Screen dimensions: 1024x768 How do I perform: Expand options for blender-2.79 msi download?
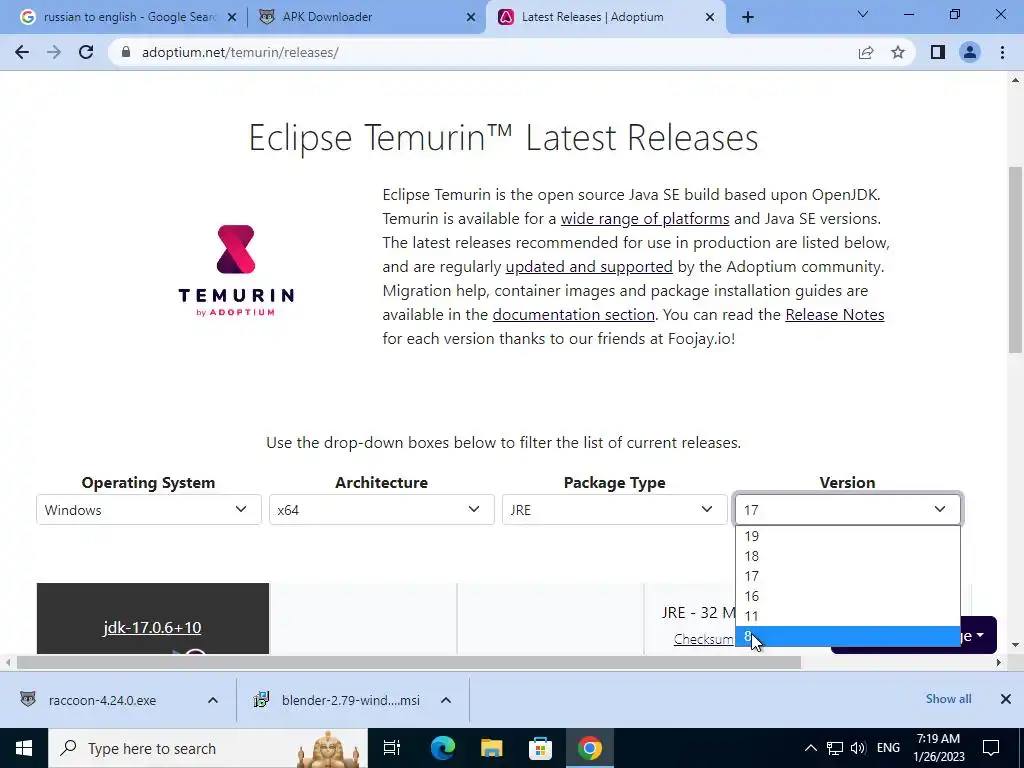(446, 700)
